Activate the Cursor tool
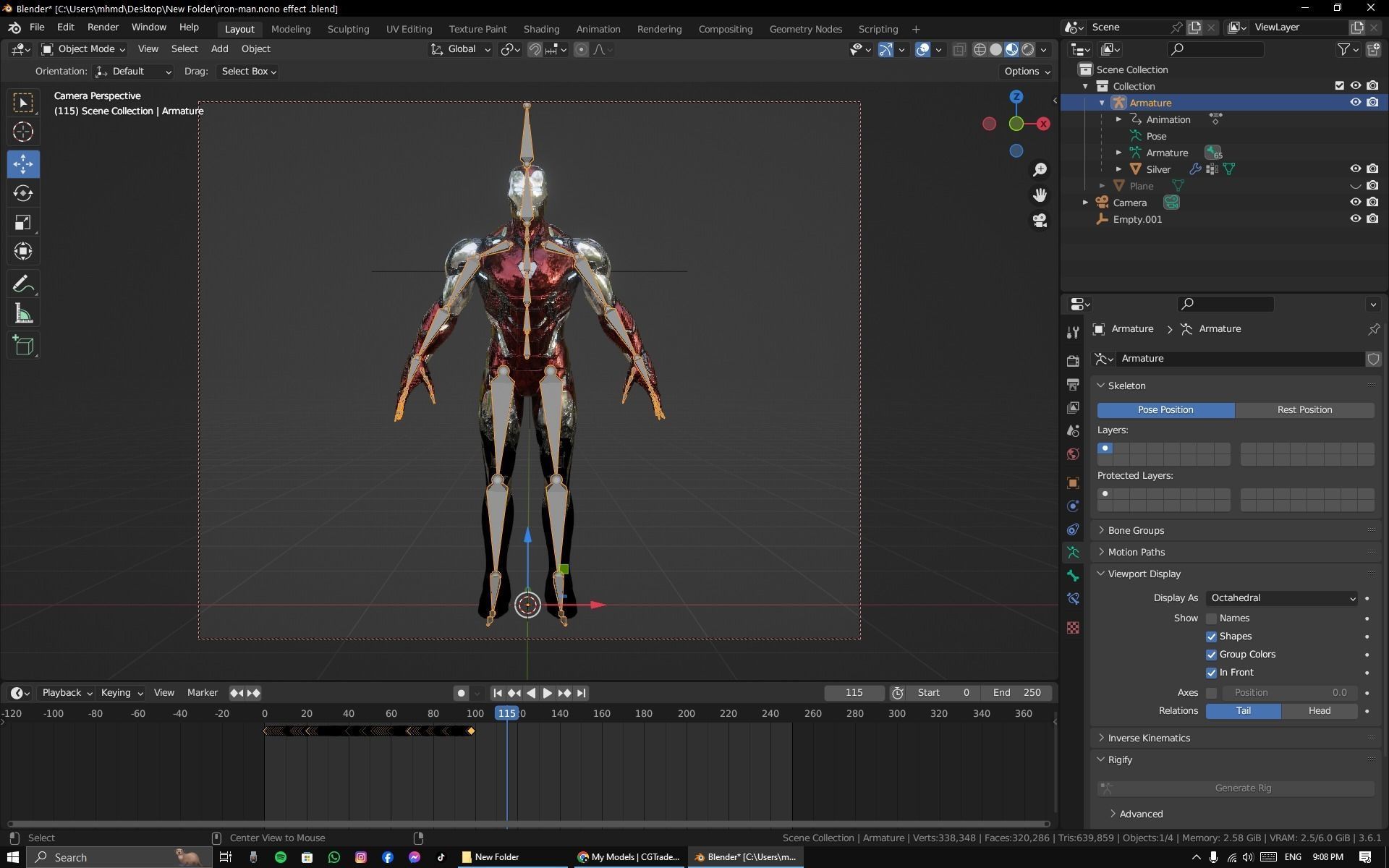The image size is (1389, 868). coord(23,132)
